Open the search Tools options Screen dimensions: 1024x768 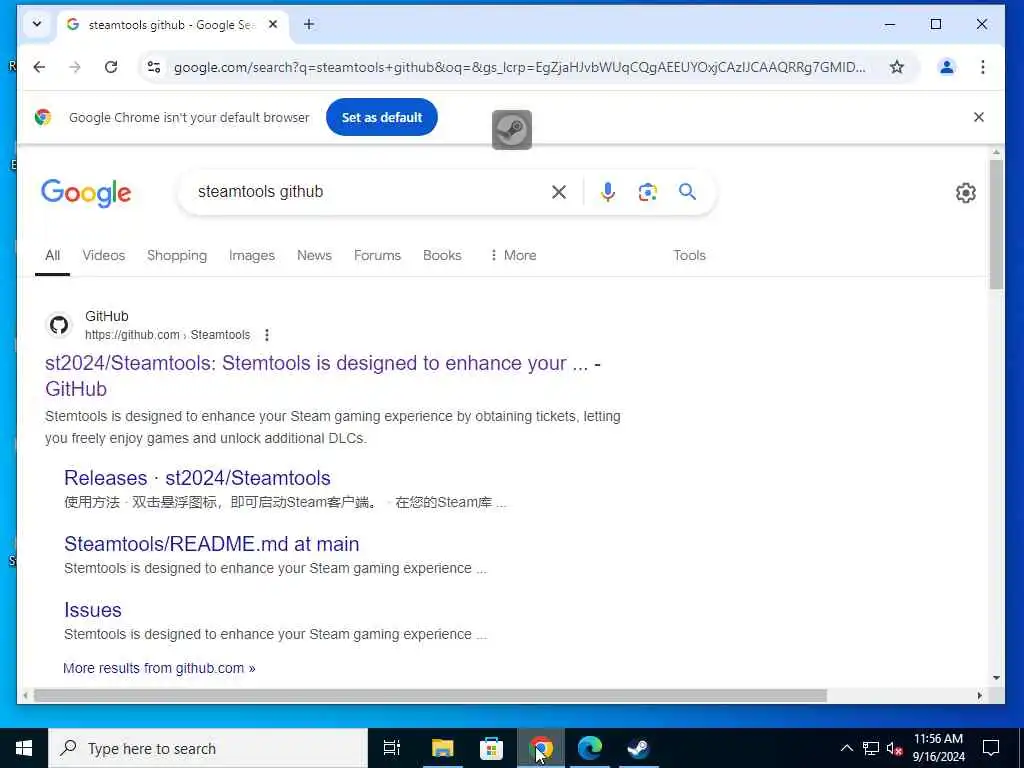689,255
